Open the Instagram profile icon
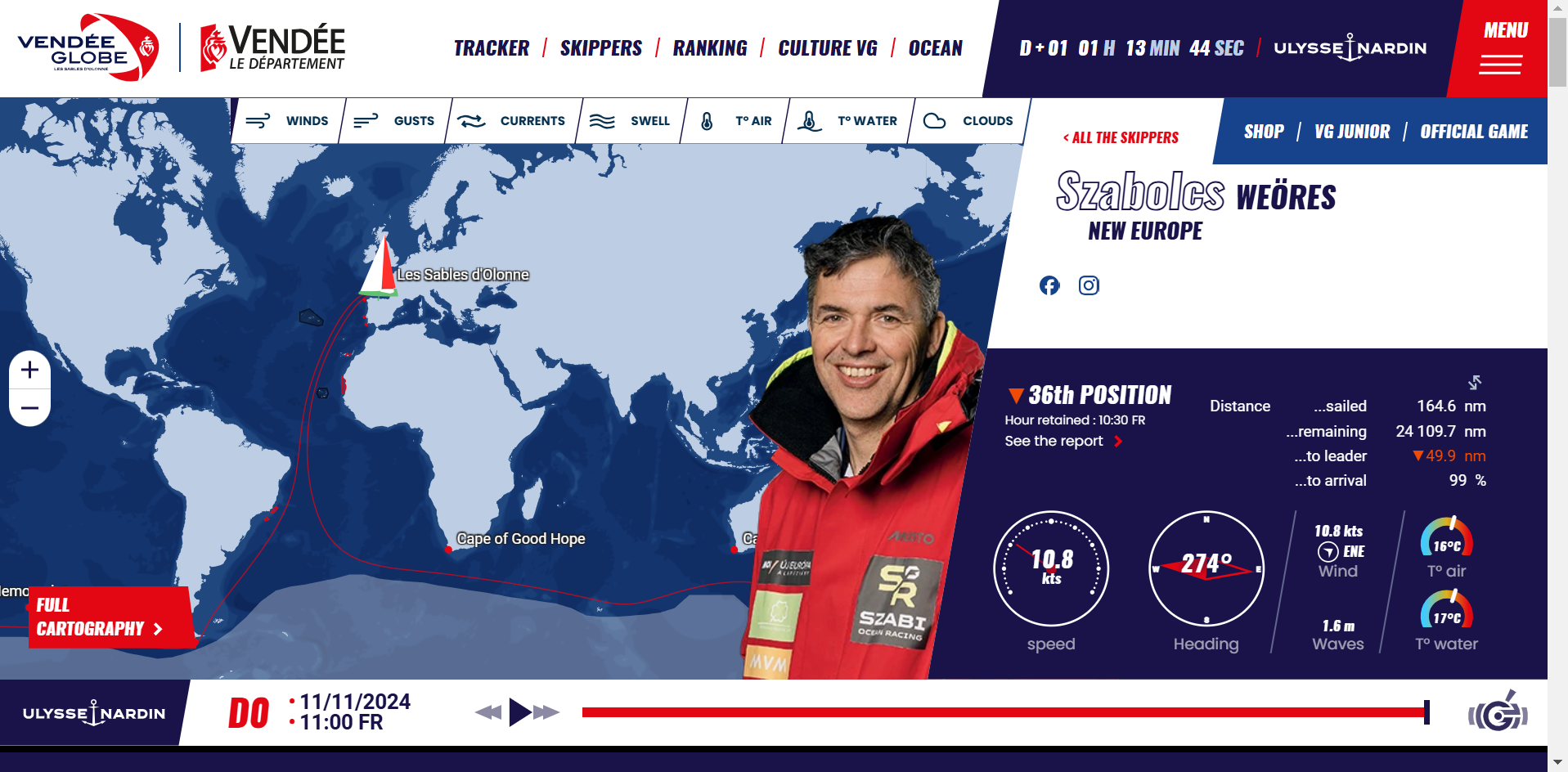 click(1089, 285)
